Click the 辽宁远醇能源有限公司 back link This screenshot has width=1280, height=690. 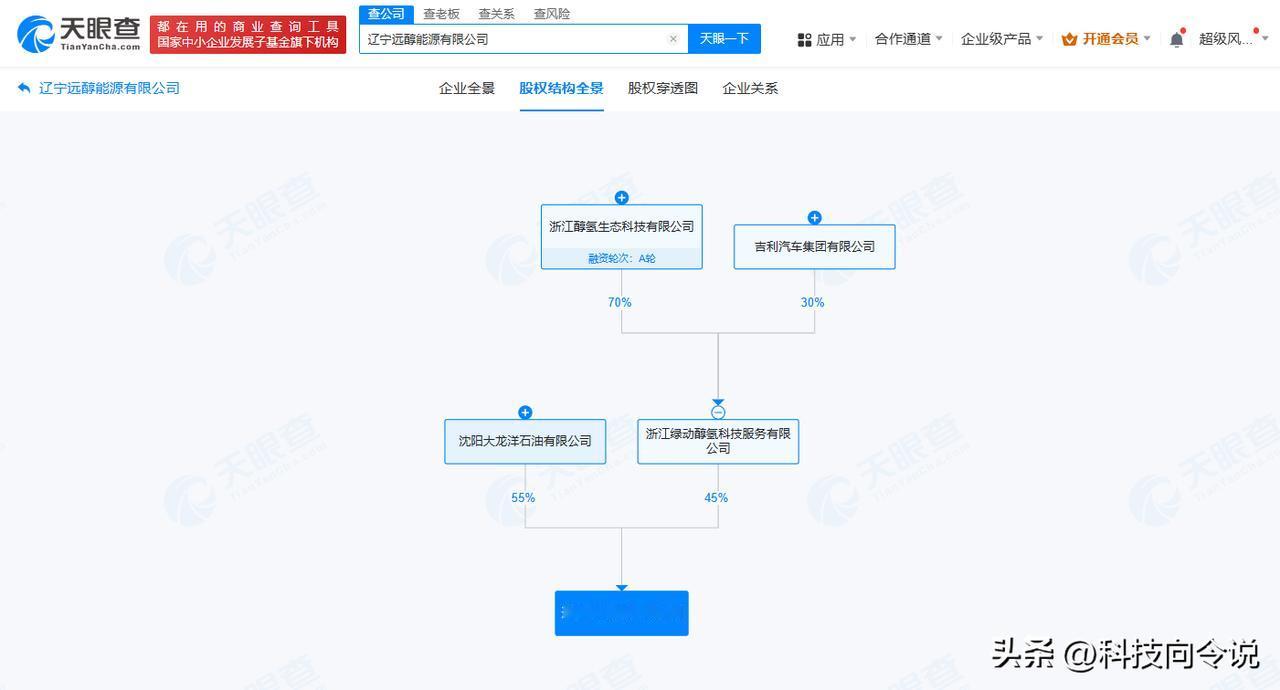[109, 88]
